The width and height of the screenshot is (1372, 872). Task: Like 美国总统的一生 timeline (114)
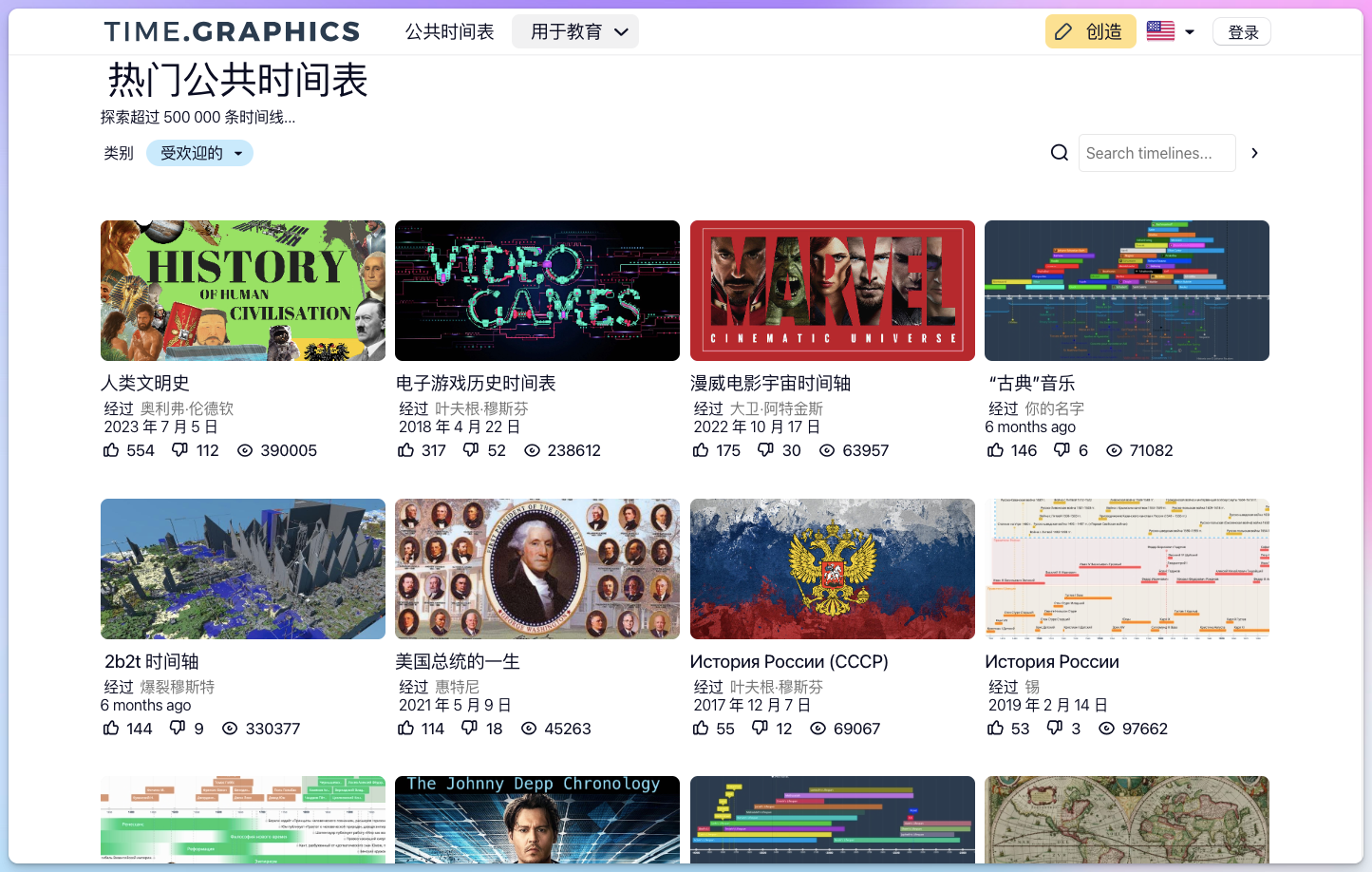click(405, 729)
